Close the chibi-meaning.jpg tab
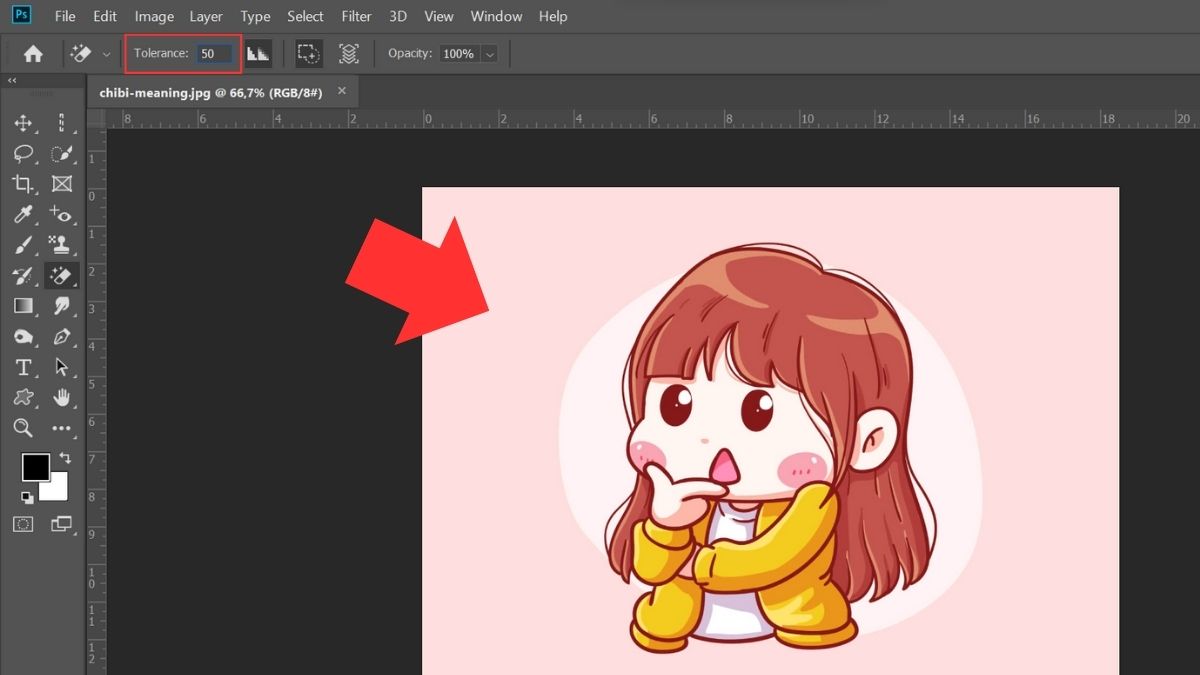The width and height of the screenshot is (1200, 675). pos(341,91)
